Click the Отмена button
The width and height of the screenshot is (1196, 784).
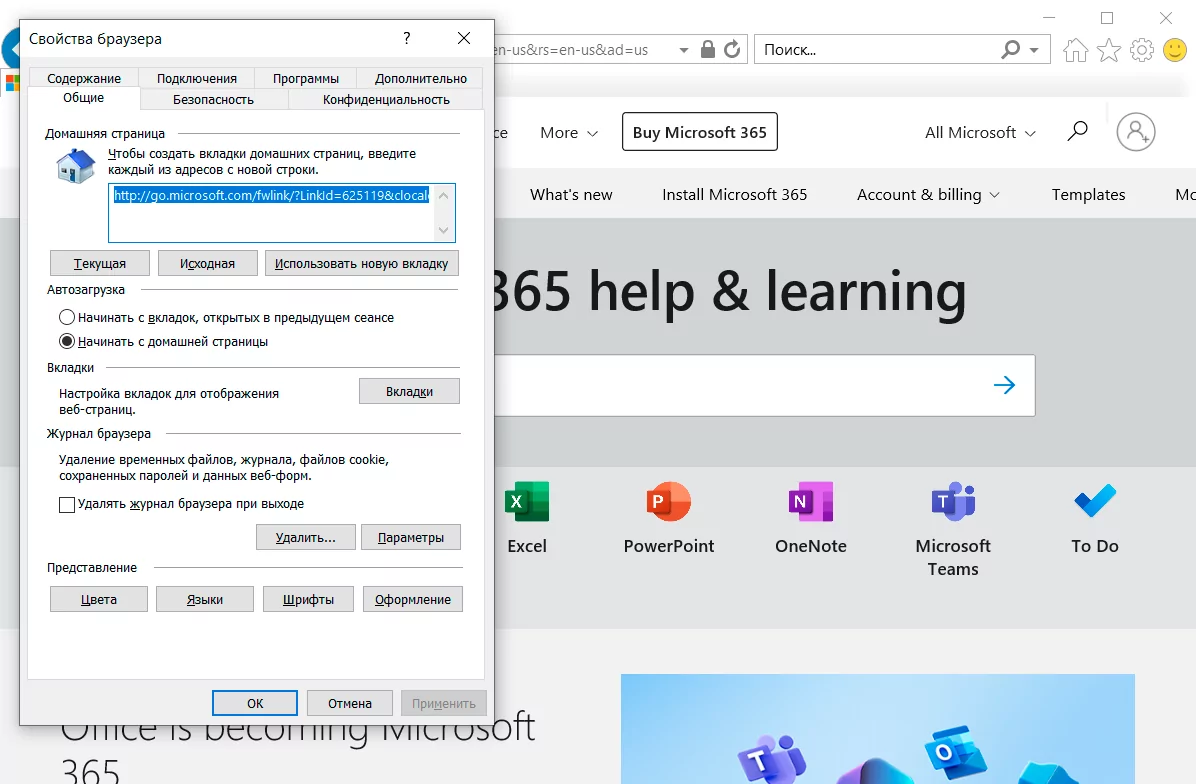coord(350,703)
